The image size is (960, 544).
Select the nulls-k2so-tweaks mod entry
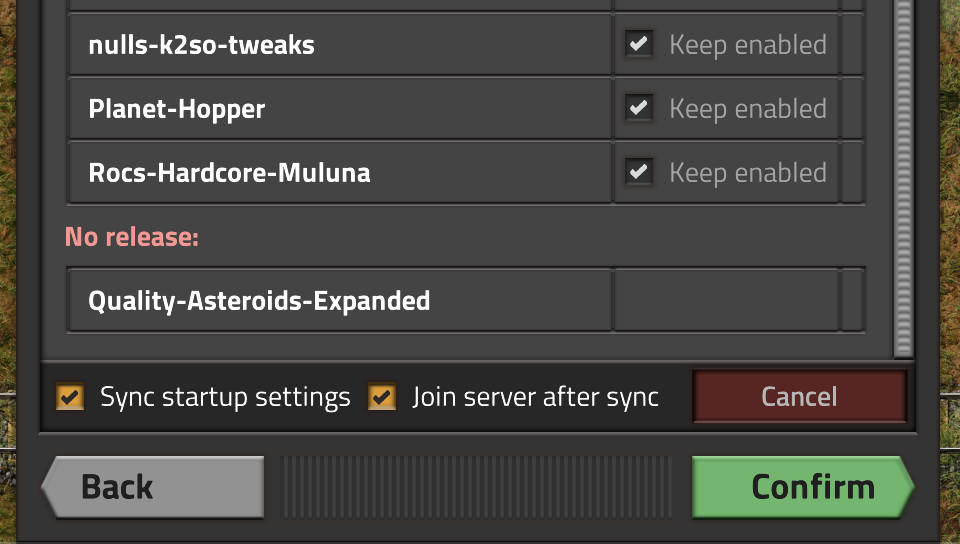point(201,45)
